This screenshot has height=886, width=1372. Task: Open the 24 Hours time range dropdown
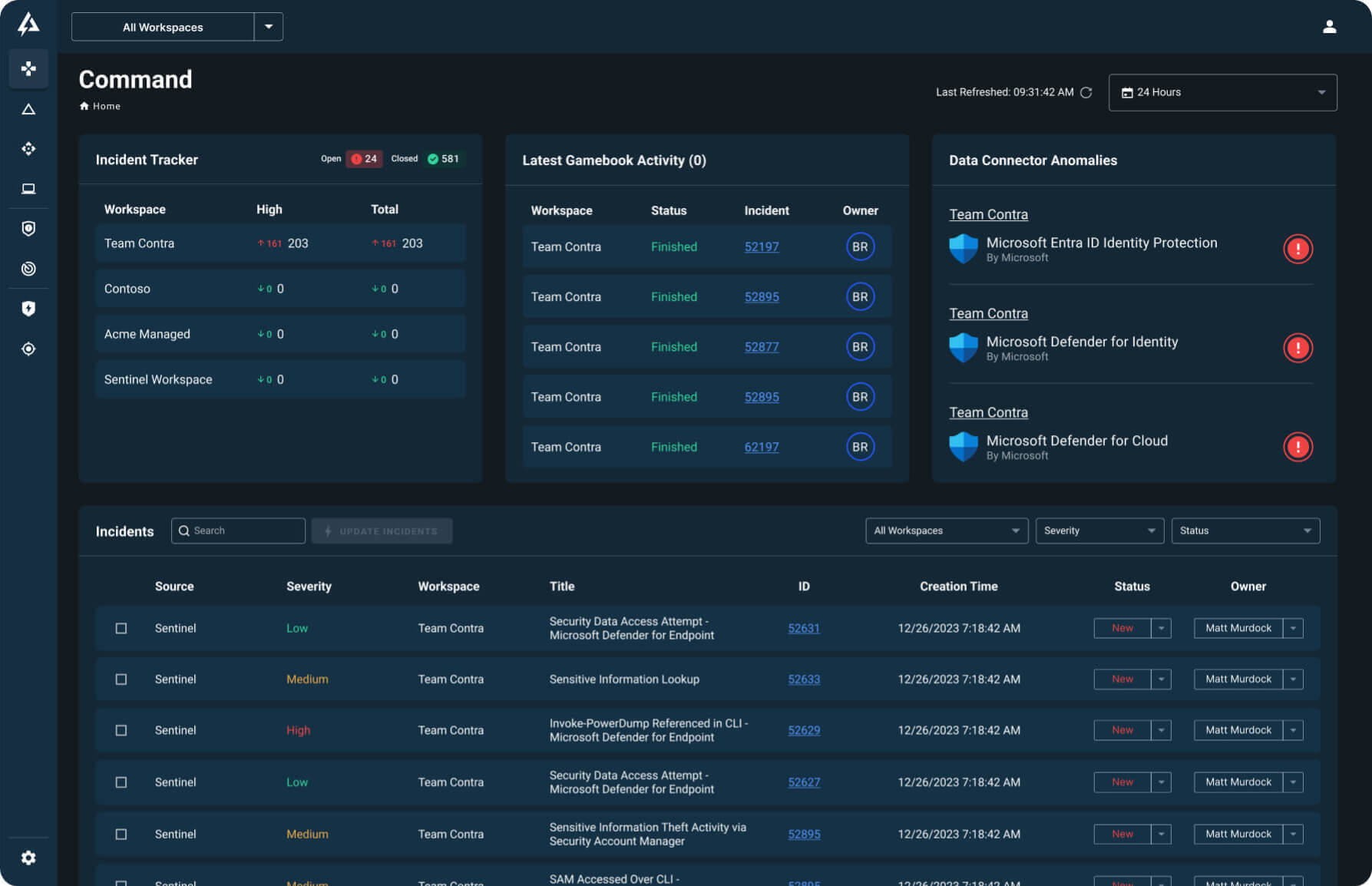(1222, 93)
